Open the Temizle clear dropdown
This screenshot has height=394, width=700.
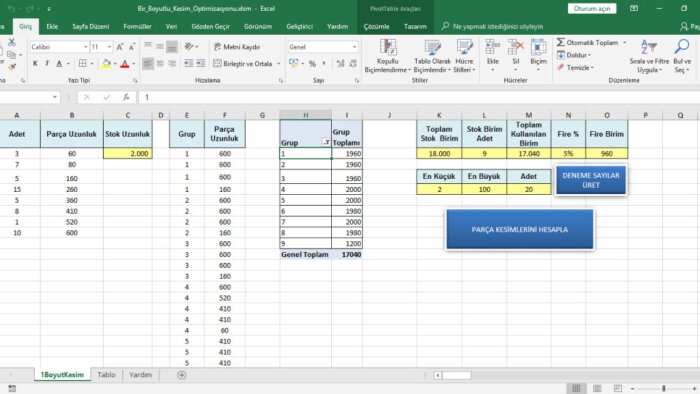(575, 68)
